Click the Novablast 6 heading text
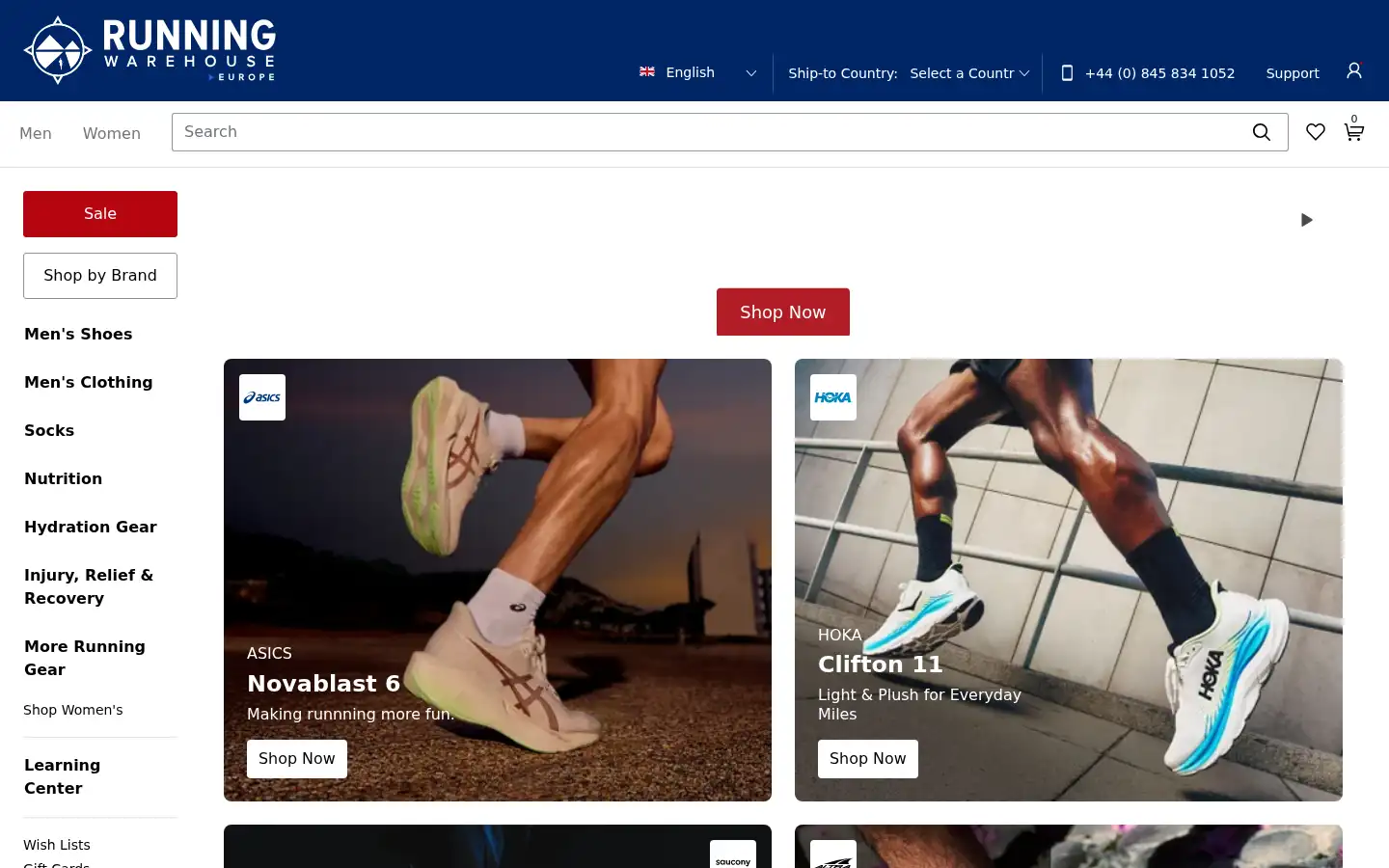1389x868 pixels. tap(323, 684)
